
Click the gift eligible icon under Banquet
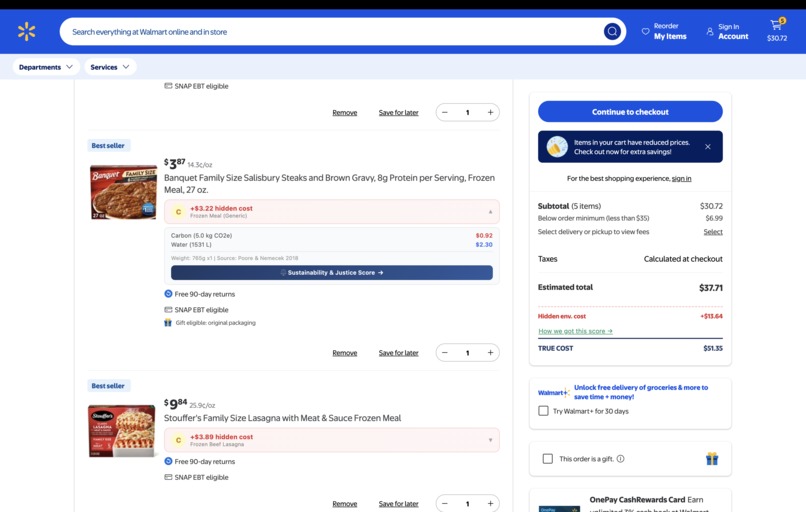[x=168, y=323]
